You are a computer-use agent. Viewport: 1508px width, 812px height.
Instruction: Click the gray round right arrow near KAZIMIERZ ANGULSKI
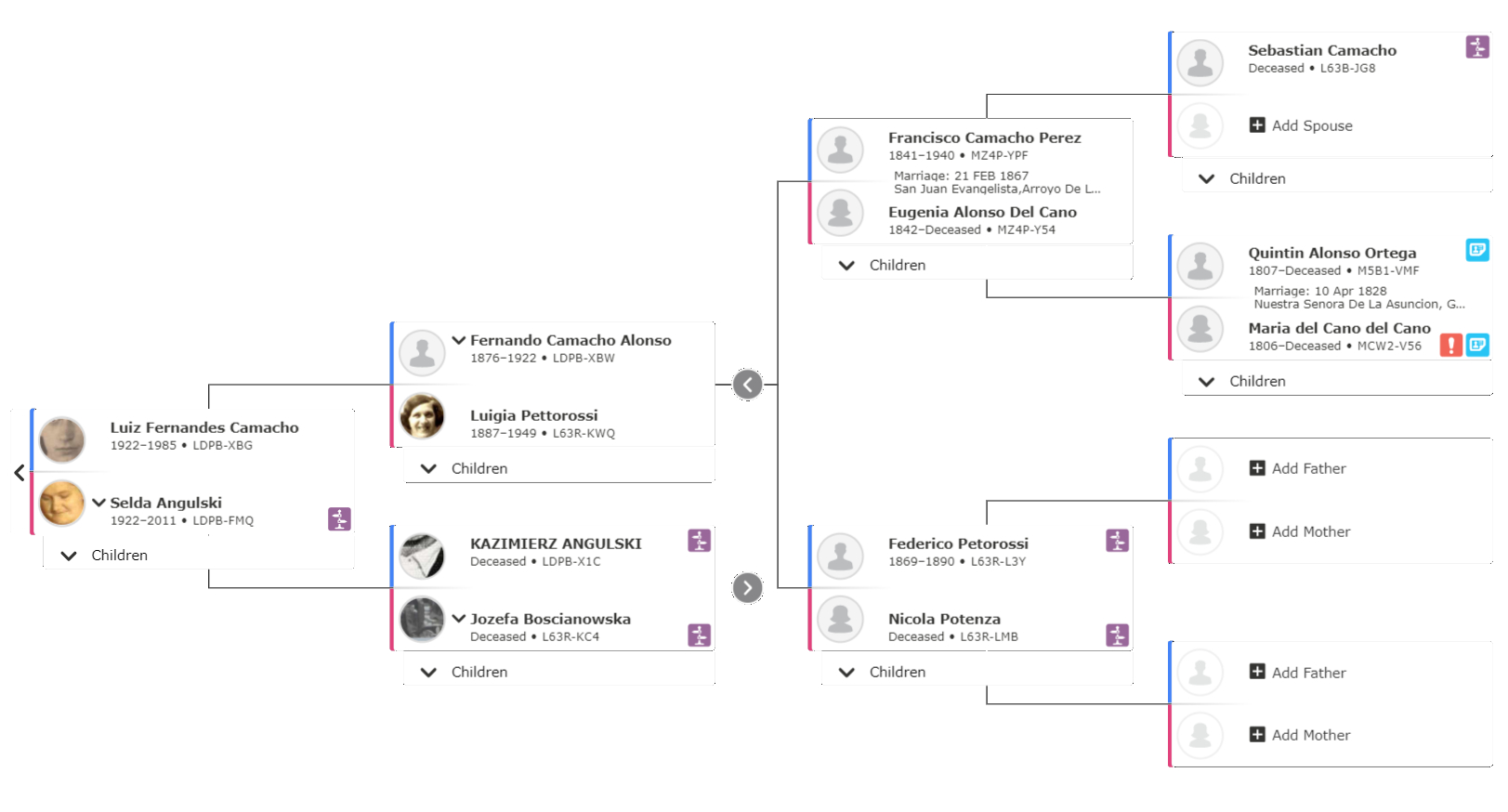coord(747,587)
